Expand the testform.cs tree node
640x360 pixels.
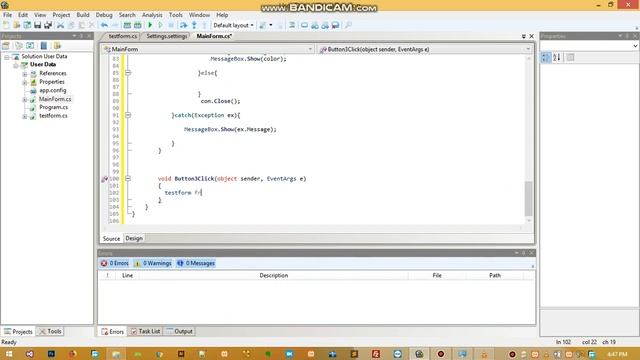coord(25,116)
